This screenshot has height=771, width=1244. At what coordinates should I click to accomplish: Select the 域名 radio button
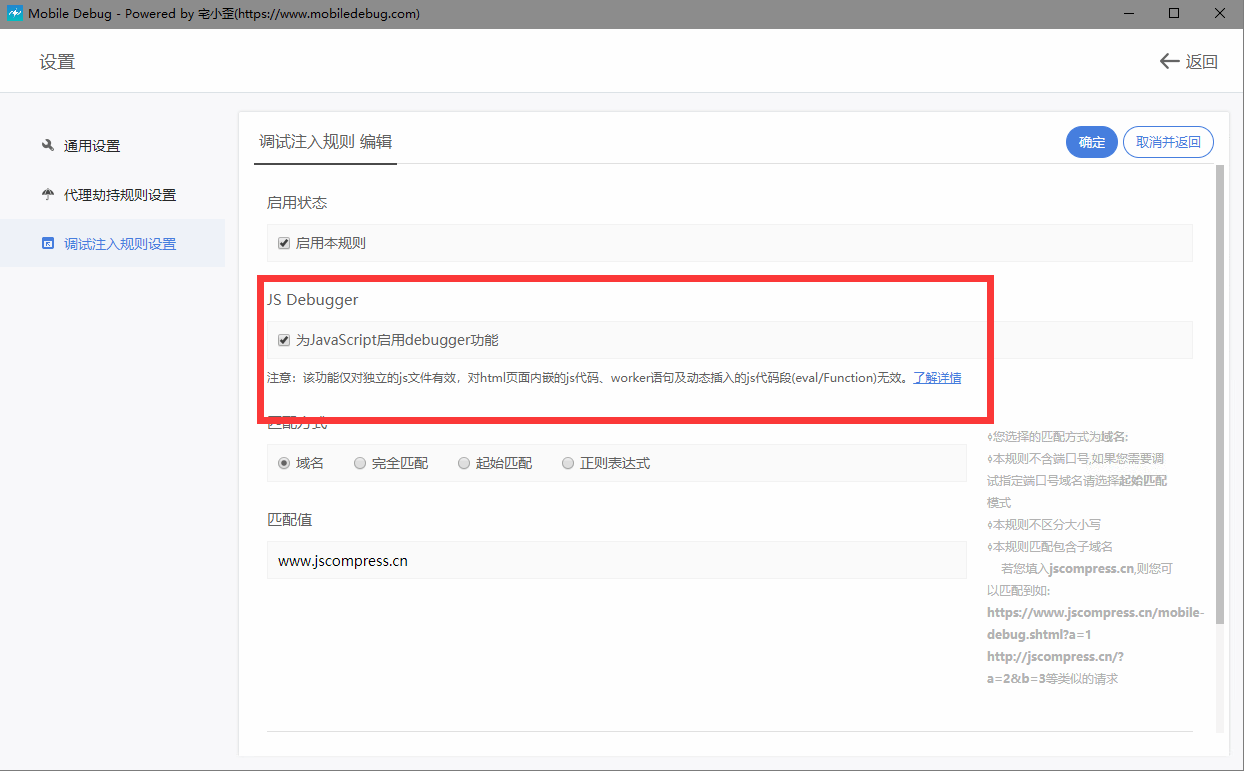pos(284,463)
